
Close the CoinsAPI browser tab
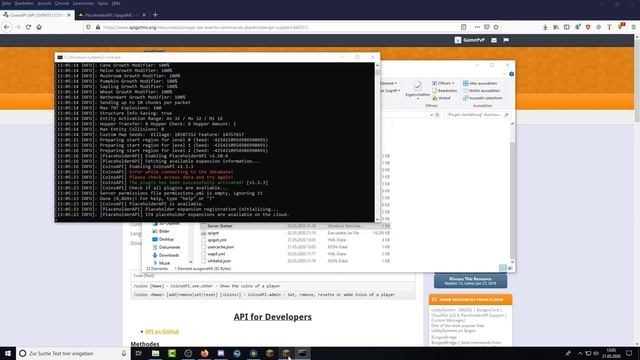click(69, 15)
